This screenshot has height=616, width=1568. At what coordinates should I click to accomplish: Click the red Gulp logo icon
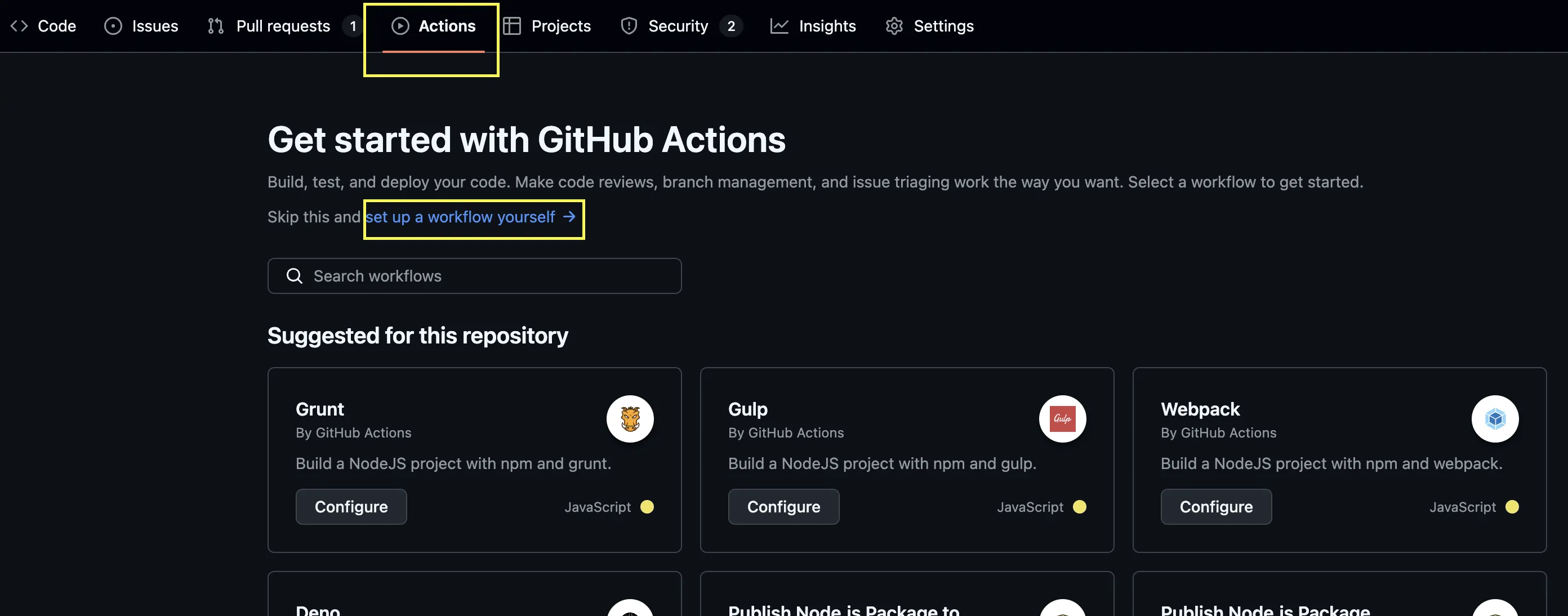coord(1062,419)
